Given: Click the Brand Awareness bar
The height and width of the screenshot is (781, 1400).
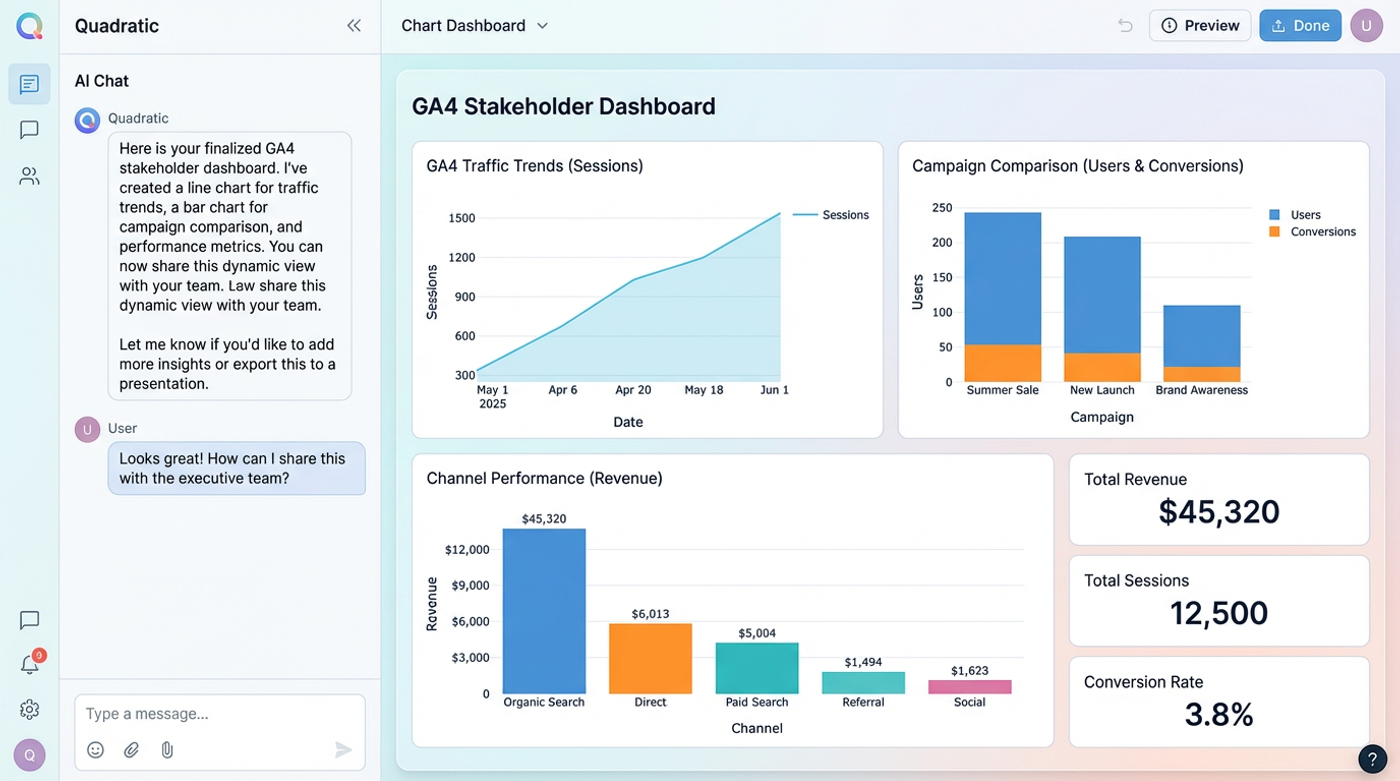Looking at the screenshot, I should pos(1201,343).
